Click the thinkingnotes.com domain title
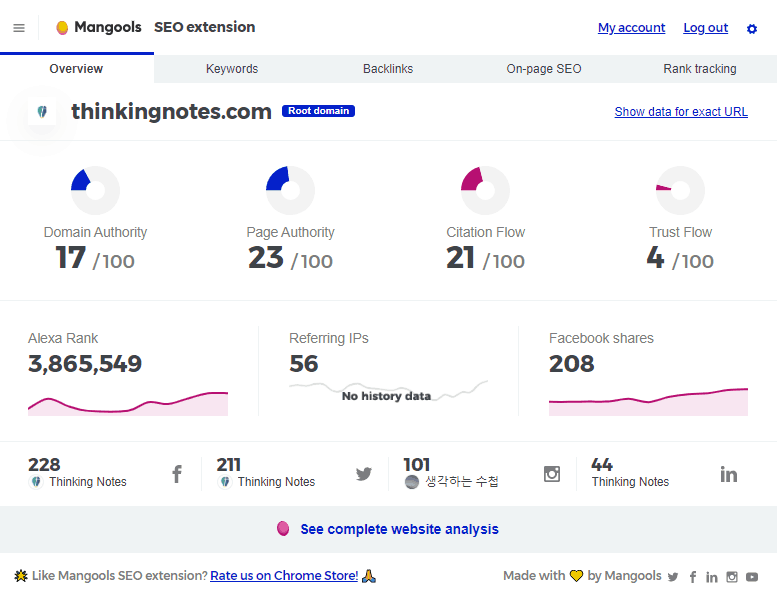777x595 pixels. click(171, 111)
